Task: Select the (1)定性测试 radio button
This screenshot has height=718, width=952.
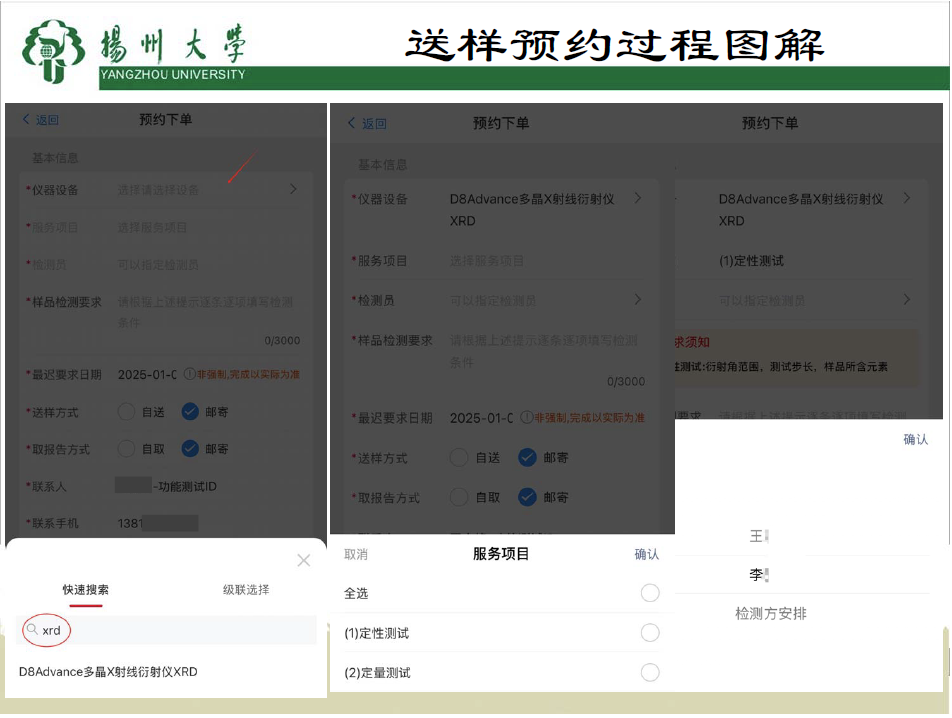Action: pyautogui.click(x=650, y=633)
